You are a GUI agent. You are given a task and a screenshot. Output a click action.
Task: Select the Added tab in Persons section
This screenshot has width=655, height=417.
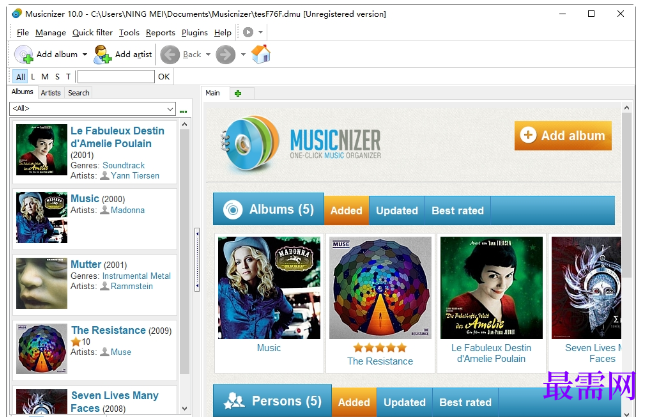point(354,402)
